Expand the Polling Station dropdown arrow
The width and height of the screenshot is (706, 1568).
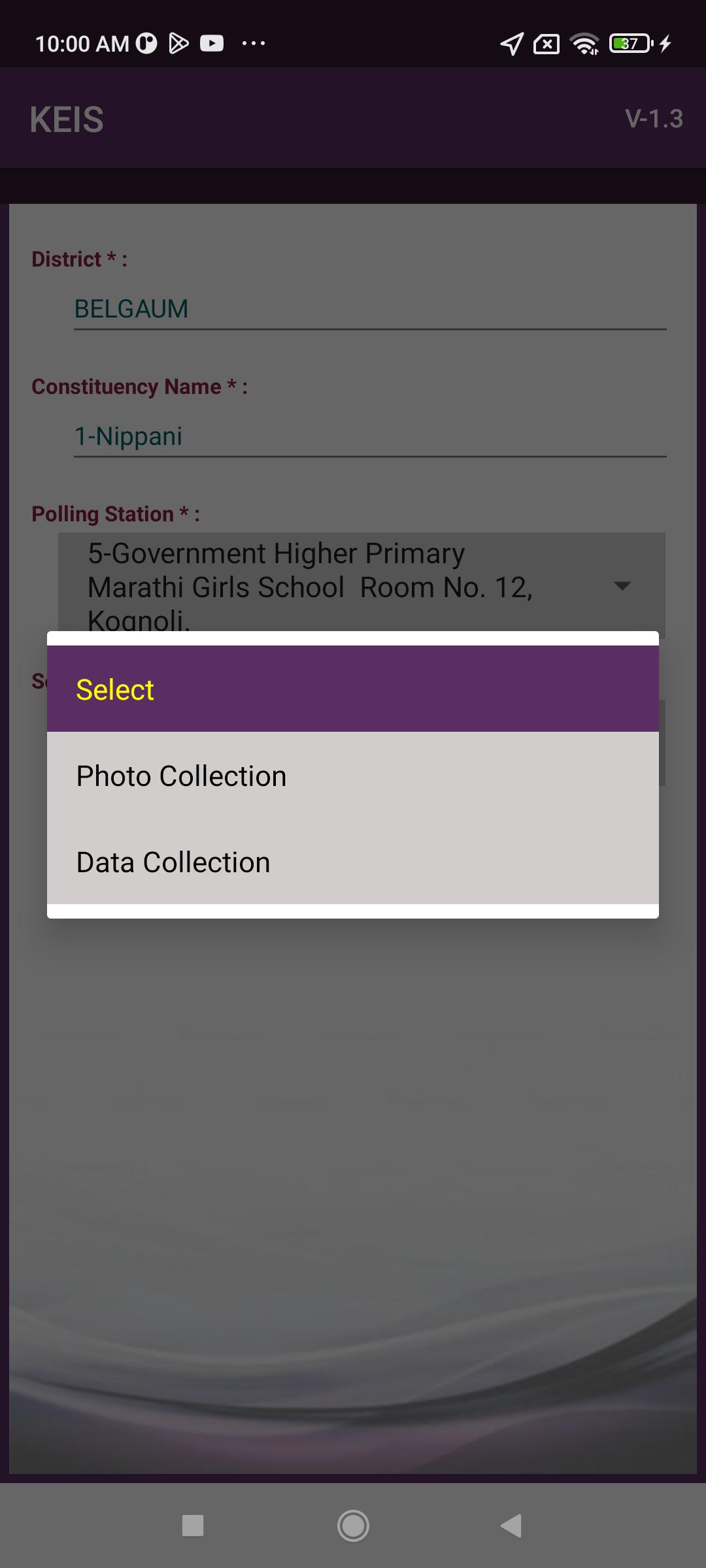click(622, 586)
